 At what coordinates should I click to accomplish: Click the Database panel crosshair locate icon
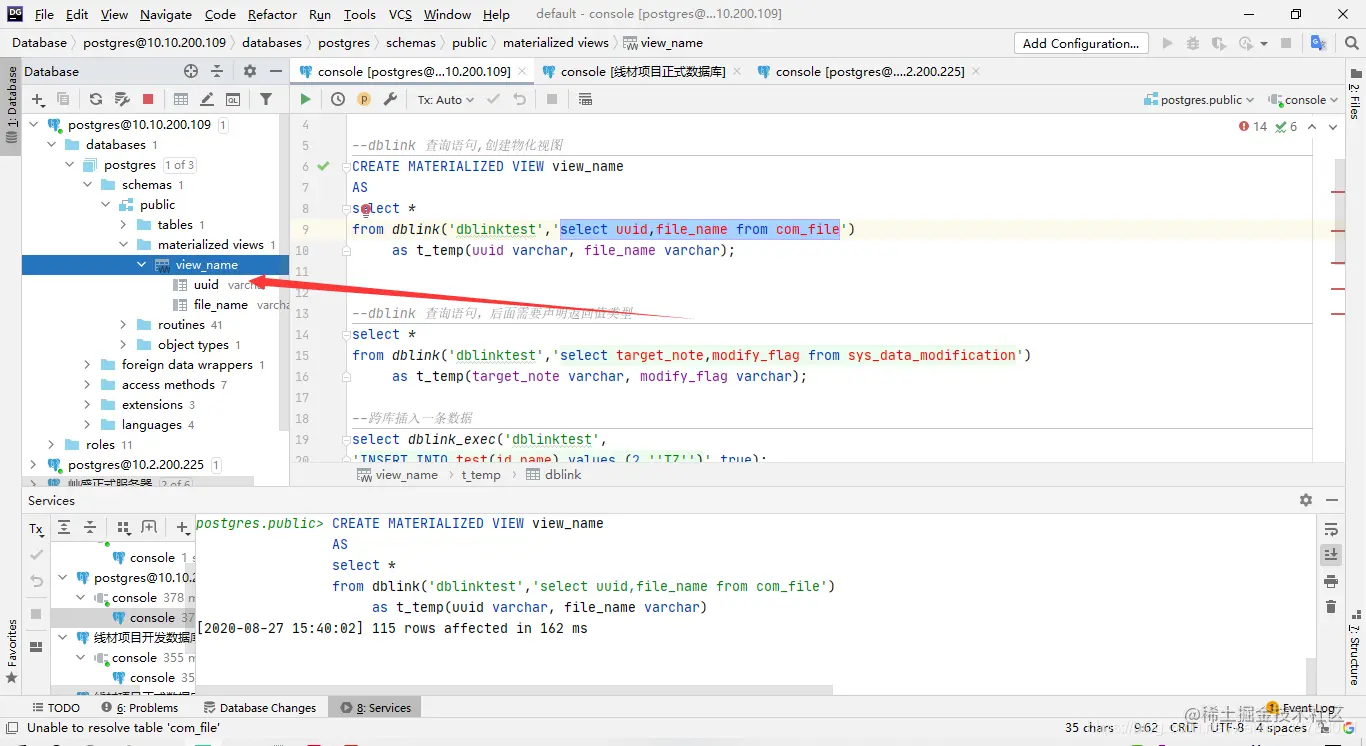point(191,71)
